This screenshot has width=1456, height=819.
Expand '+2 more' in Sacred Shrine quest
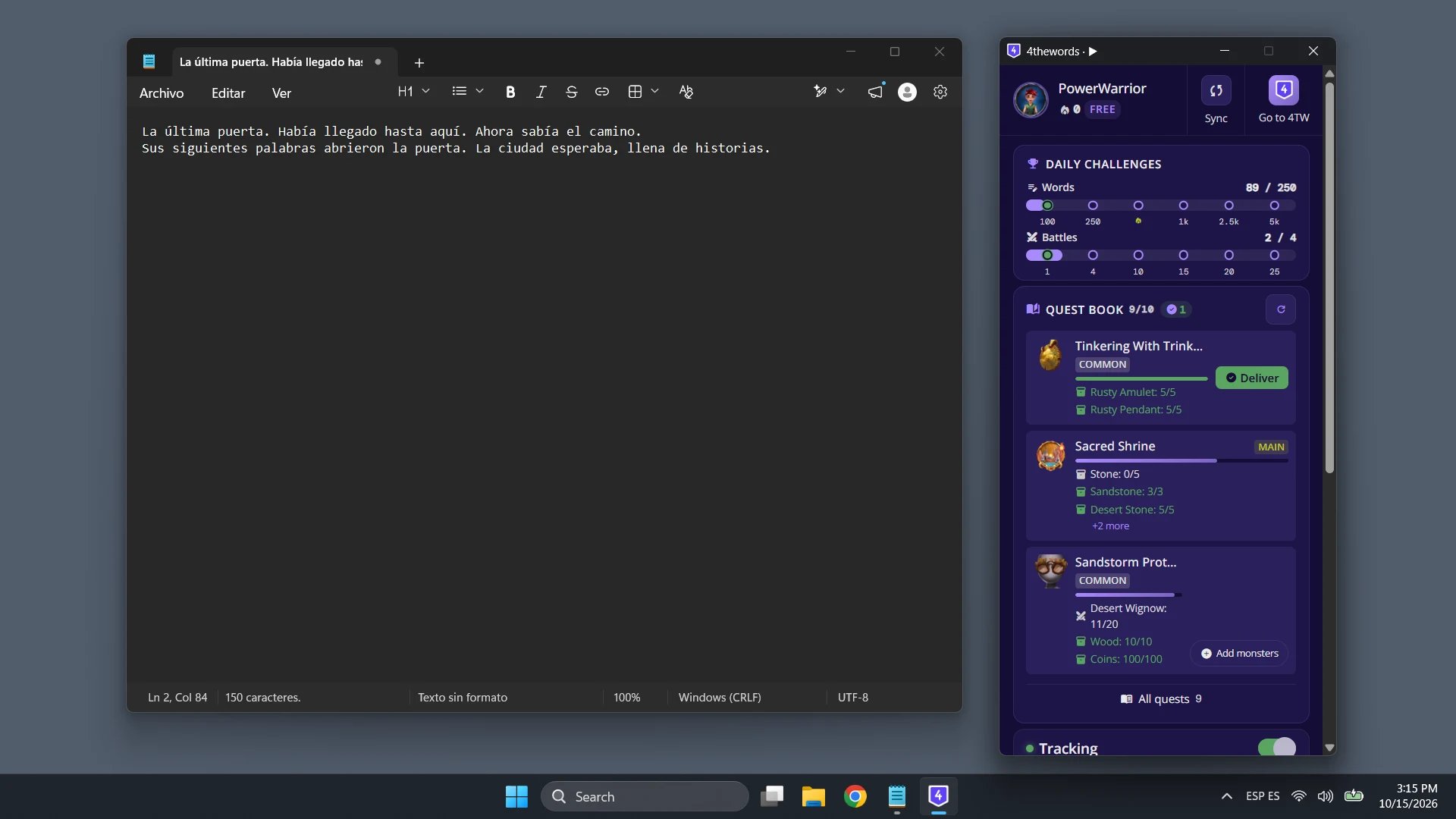(1110, 526)
